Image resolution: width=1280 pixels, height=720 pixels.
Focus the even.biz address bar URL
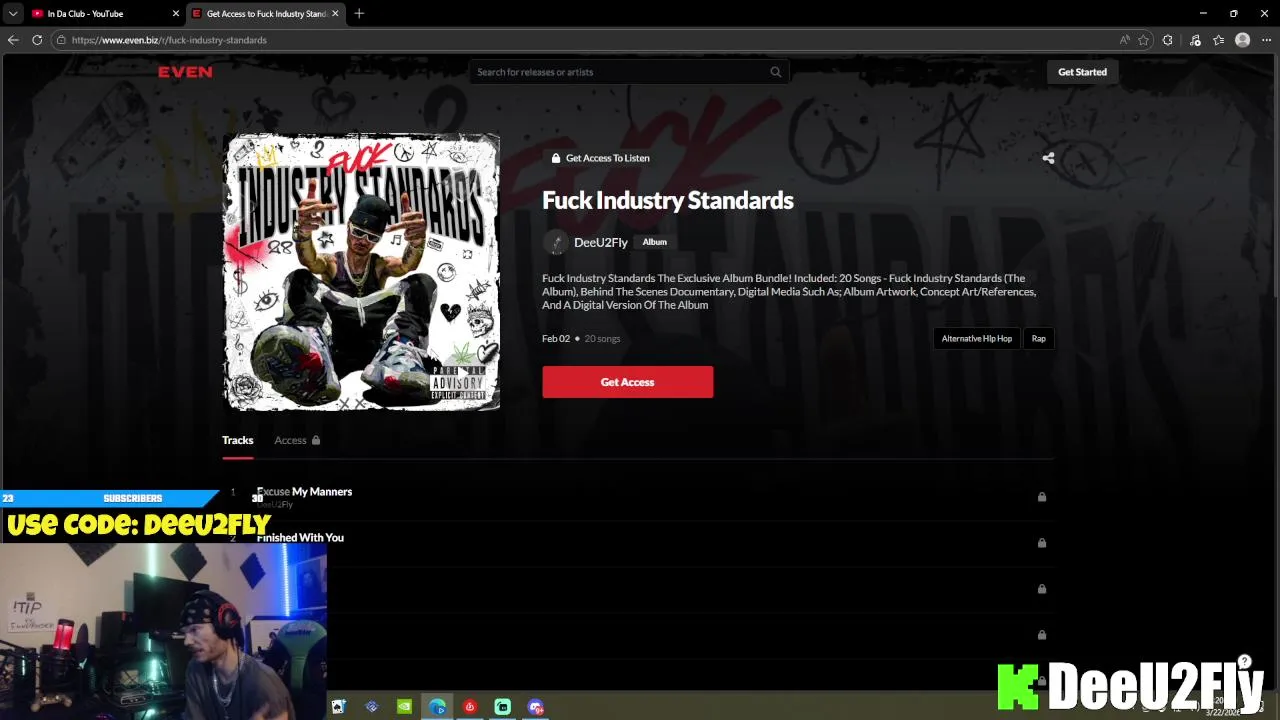(x=169, y=40)
